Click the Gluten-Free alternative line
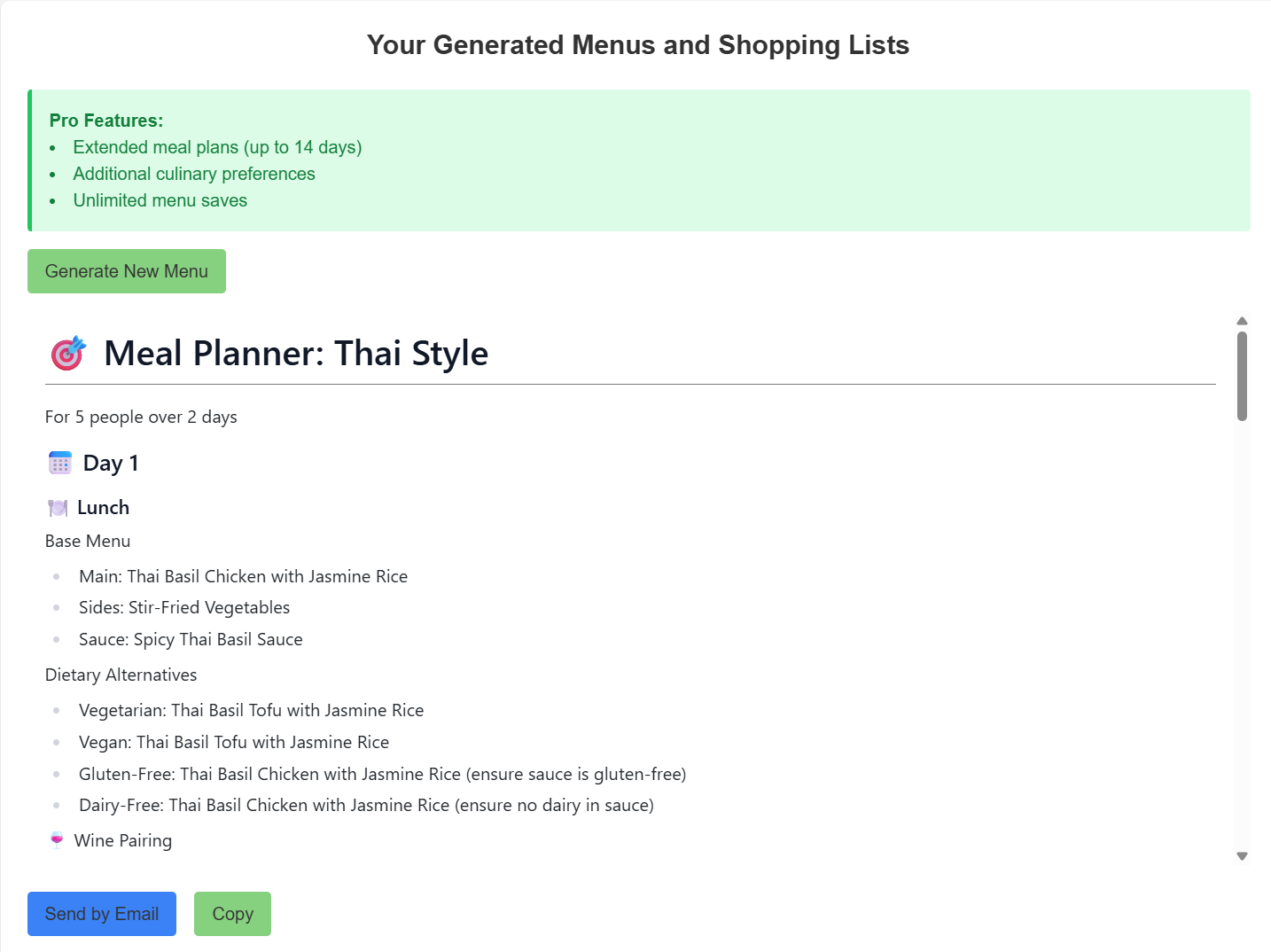 tap(382, 774)
